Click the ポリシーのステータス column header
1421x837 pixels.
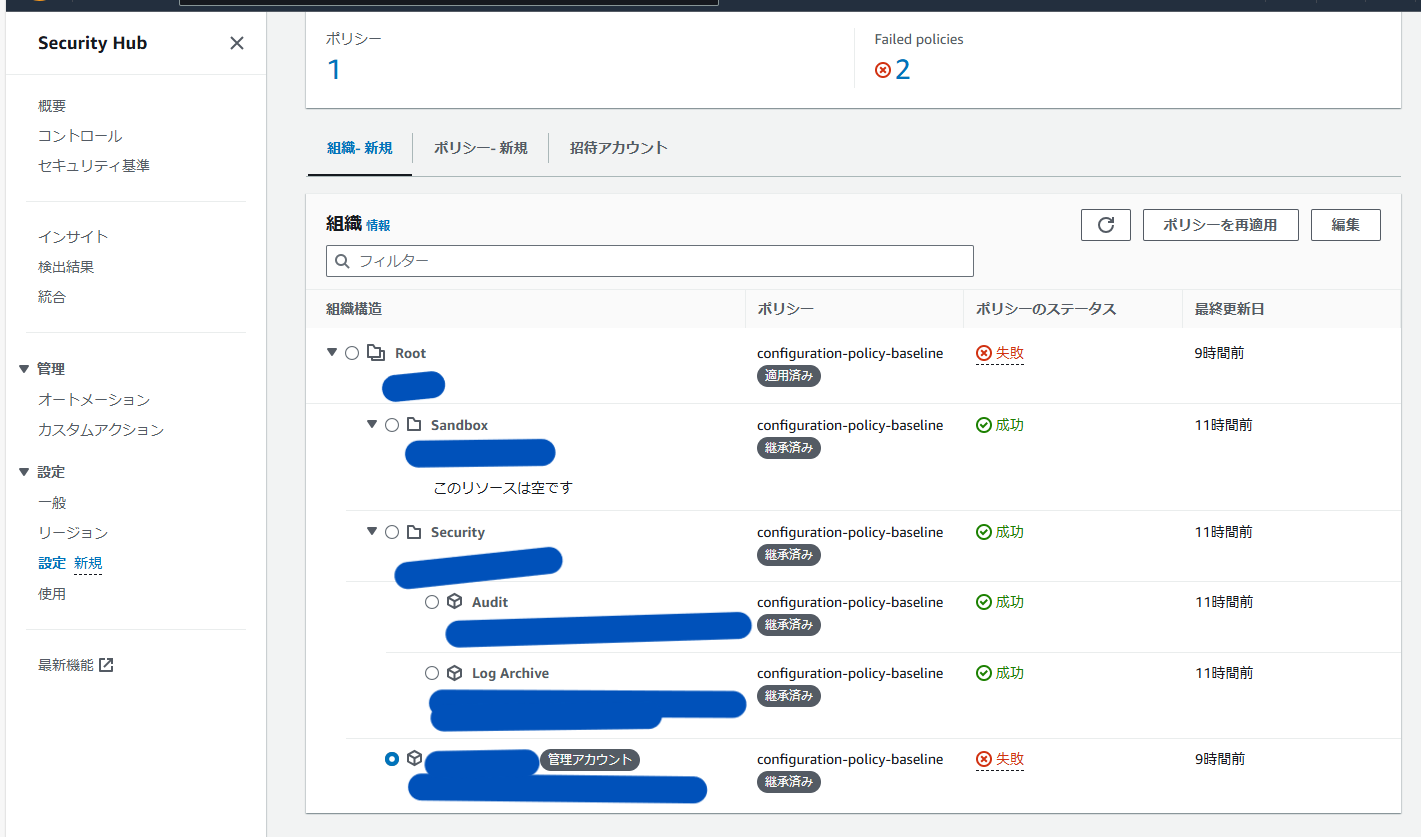click(x=1046, y=309)
